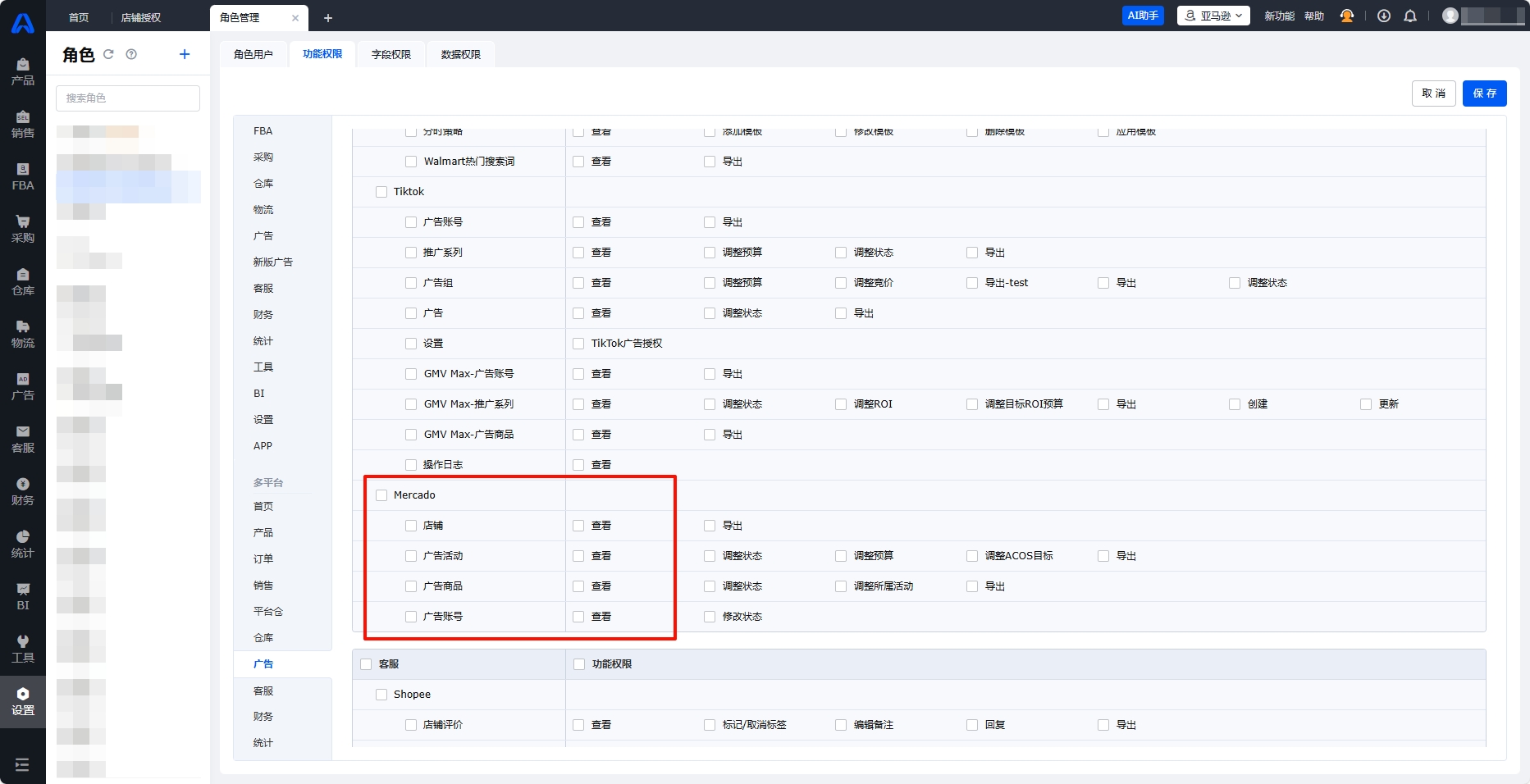Click the 搜索角色 search field

128,98
